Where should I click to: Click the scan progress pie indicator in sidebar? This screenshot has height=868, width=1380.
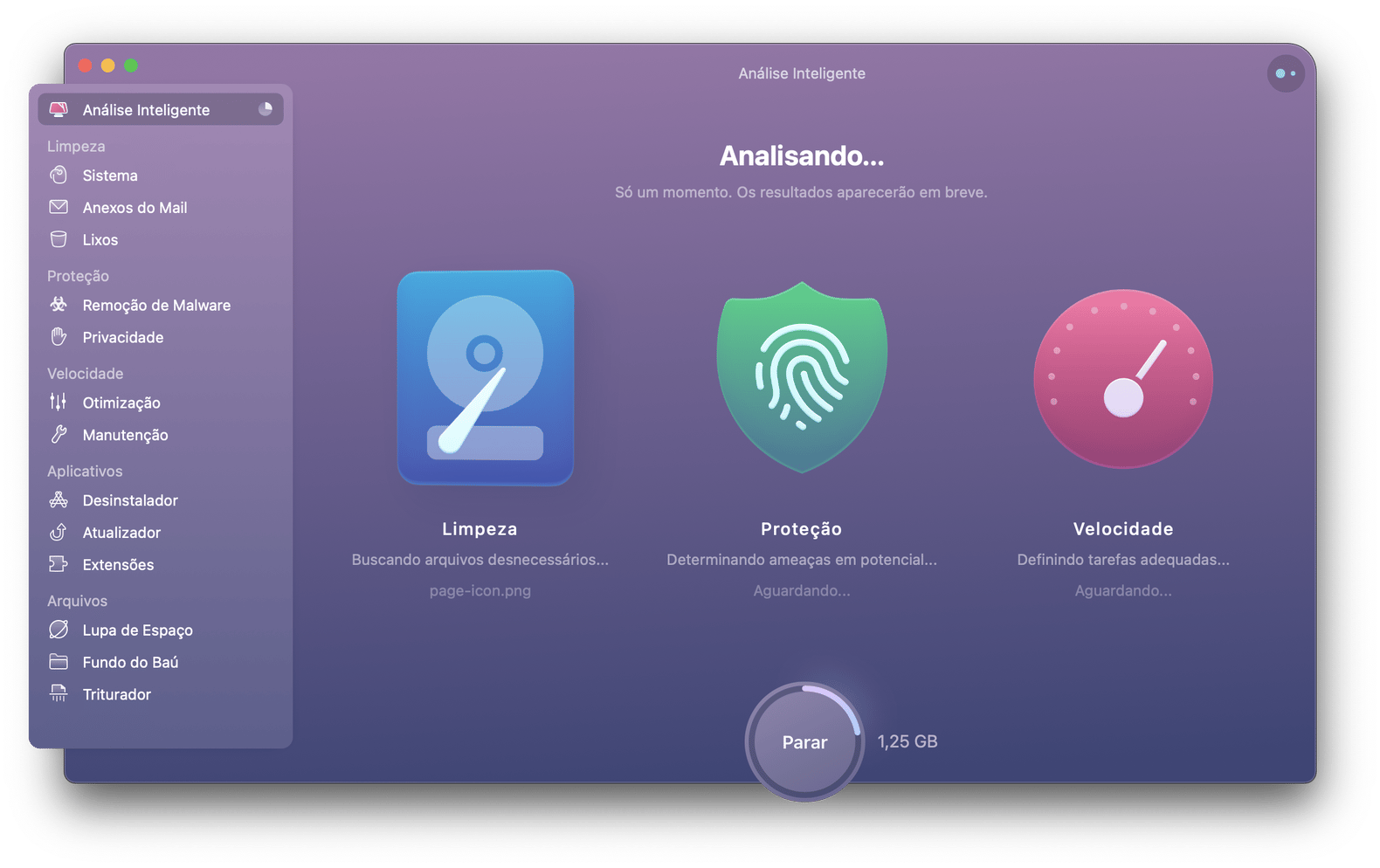coord(266,109)
